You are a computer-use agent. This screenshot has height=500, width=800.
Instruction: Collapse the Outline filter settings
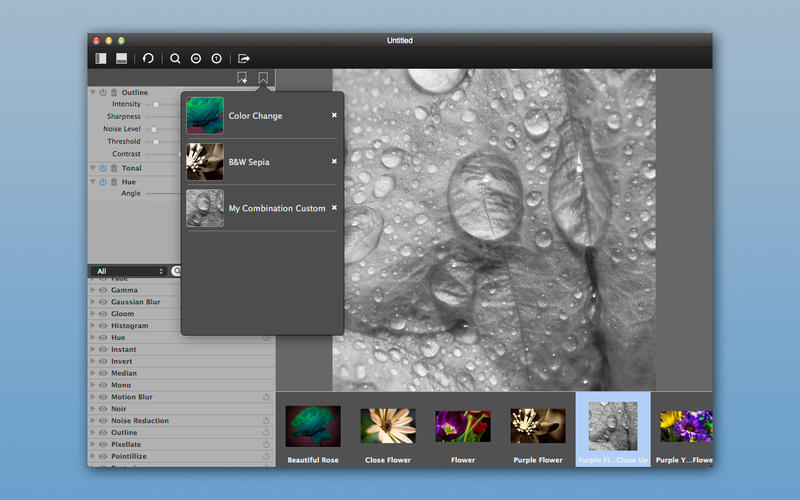92,93
